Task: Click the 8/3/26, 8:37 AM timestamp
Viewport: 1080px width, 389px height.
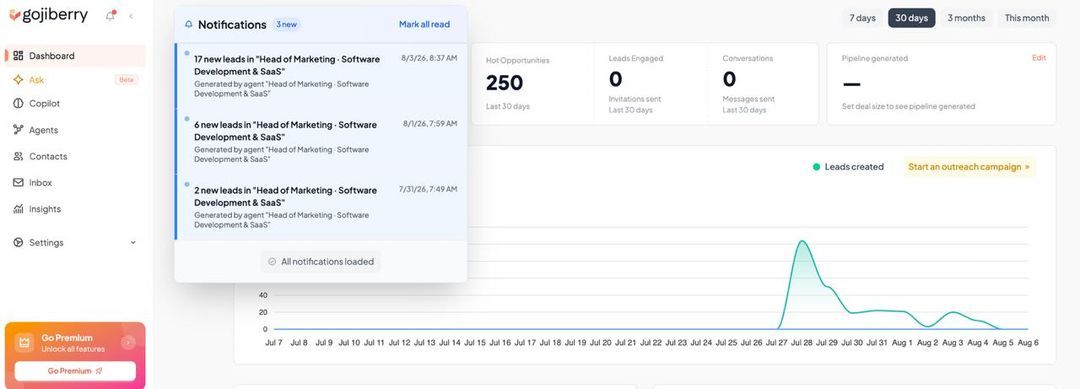Action: point(429,59)
